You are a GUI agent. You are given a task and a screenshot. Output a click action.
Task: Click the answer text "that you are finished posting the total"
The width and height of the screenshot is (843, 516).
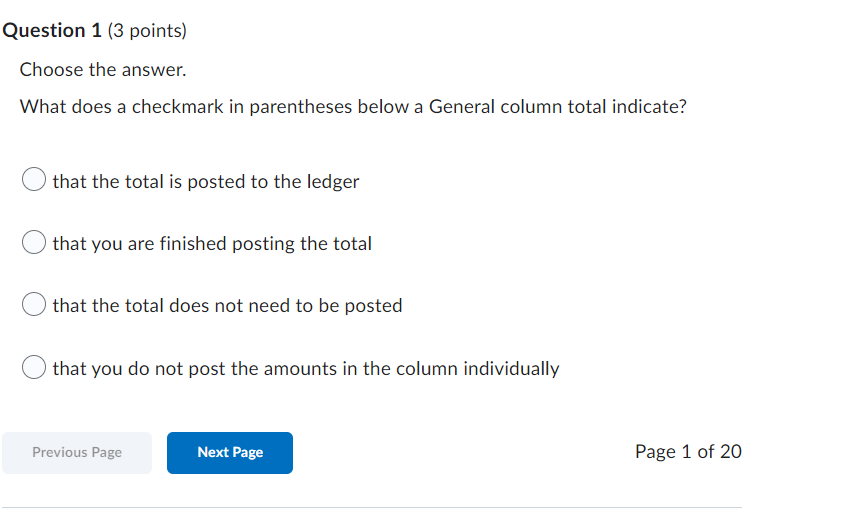tap(212, 244)
